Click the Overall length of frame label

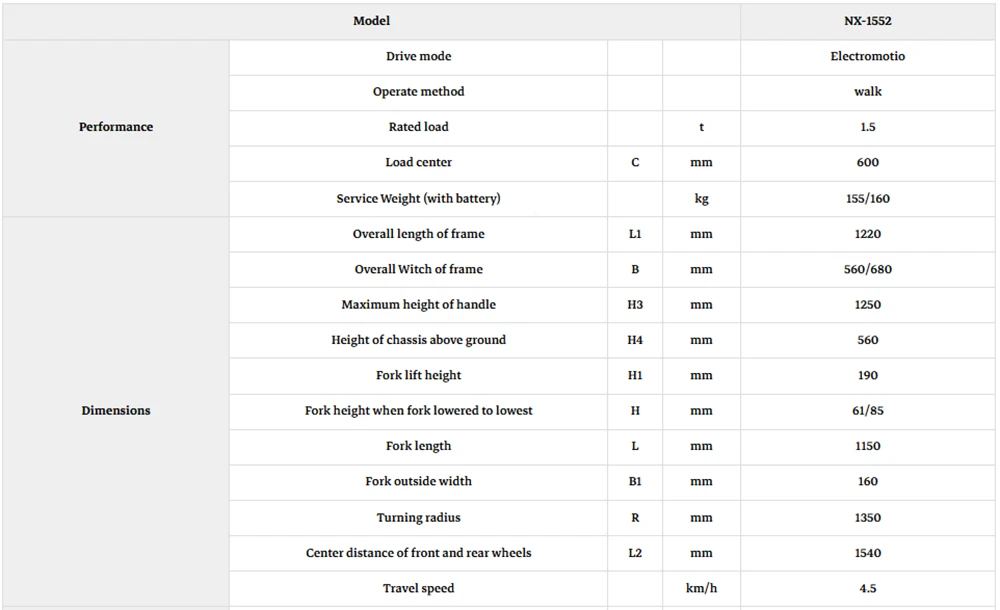tap(418, 234)
